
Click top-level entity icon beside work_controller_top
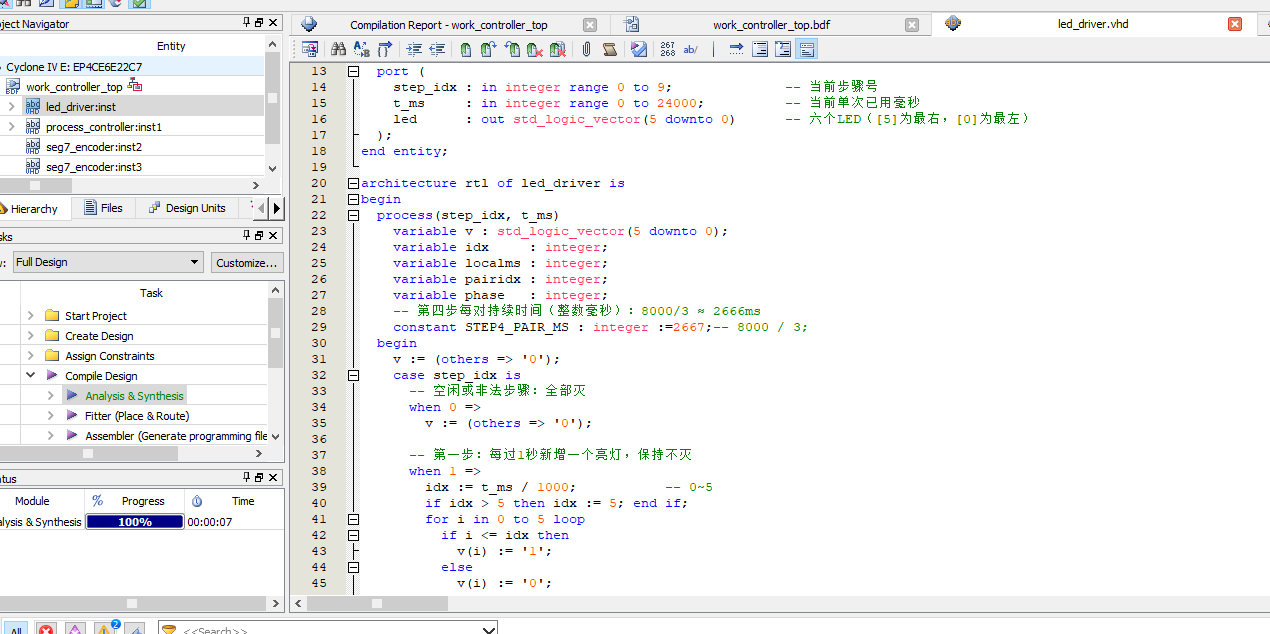click(x=134, y=86)
